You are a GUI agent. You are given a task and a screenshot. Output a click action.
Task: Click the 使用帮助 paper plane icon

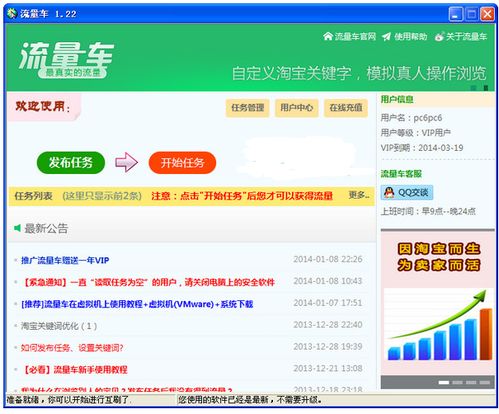387,36
